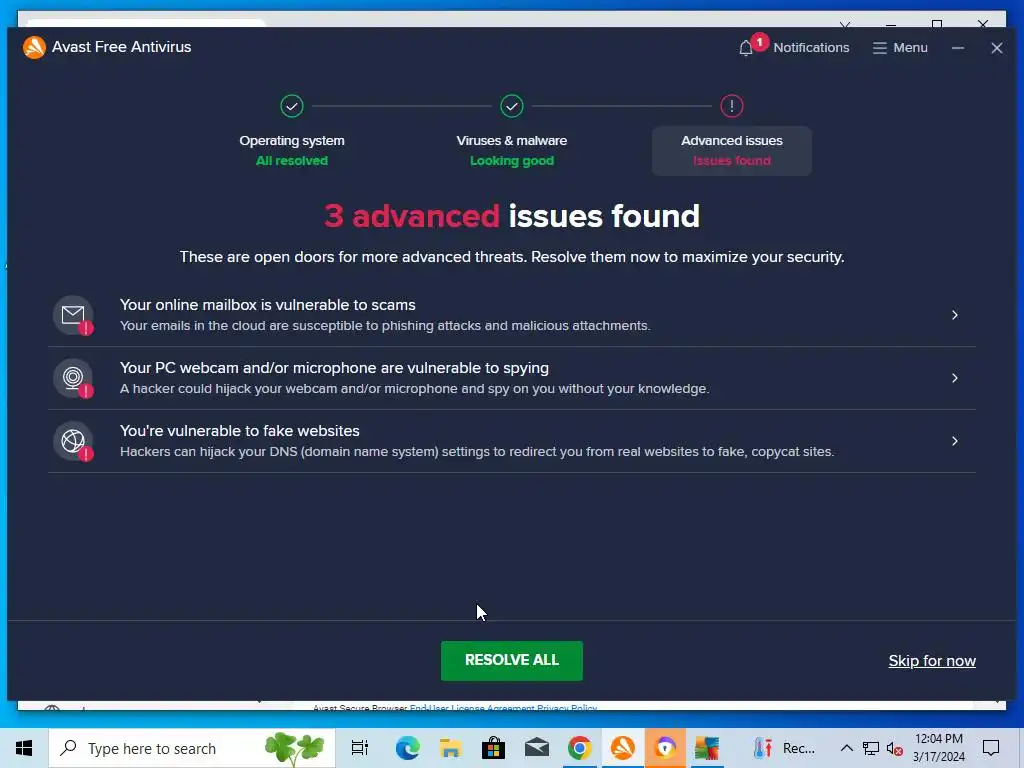Click the Avast logo icon
This screenshot has width=1024, height=768.
tap(34, 47)
